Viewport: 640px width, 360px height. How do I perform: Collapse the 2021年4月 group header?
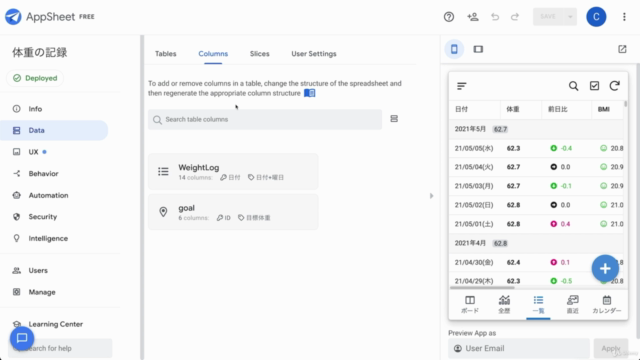coord(536,243)
